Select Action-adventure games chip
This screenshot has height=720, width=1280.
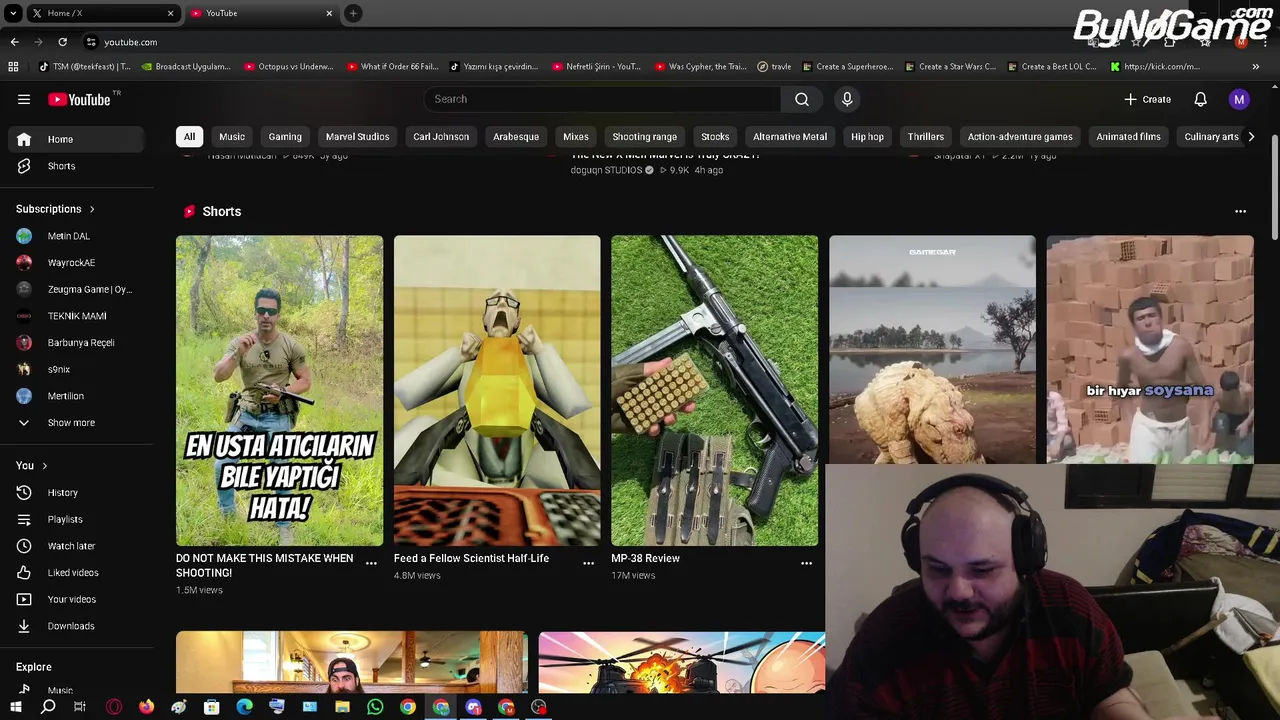(x=1020, y=137)
